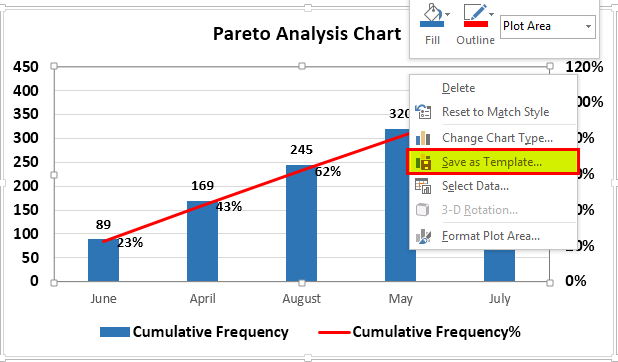
Task: Expand the Outline color dropdown arrow
Action: tap(491, 14)
